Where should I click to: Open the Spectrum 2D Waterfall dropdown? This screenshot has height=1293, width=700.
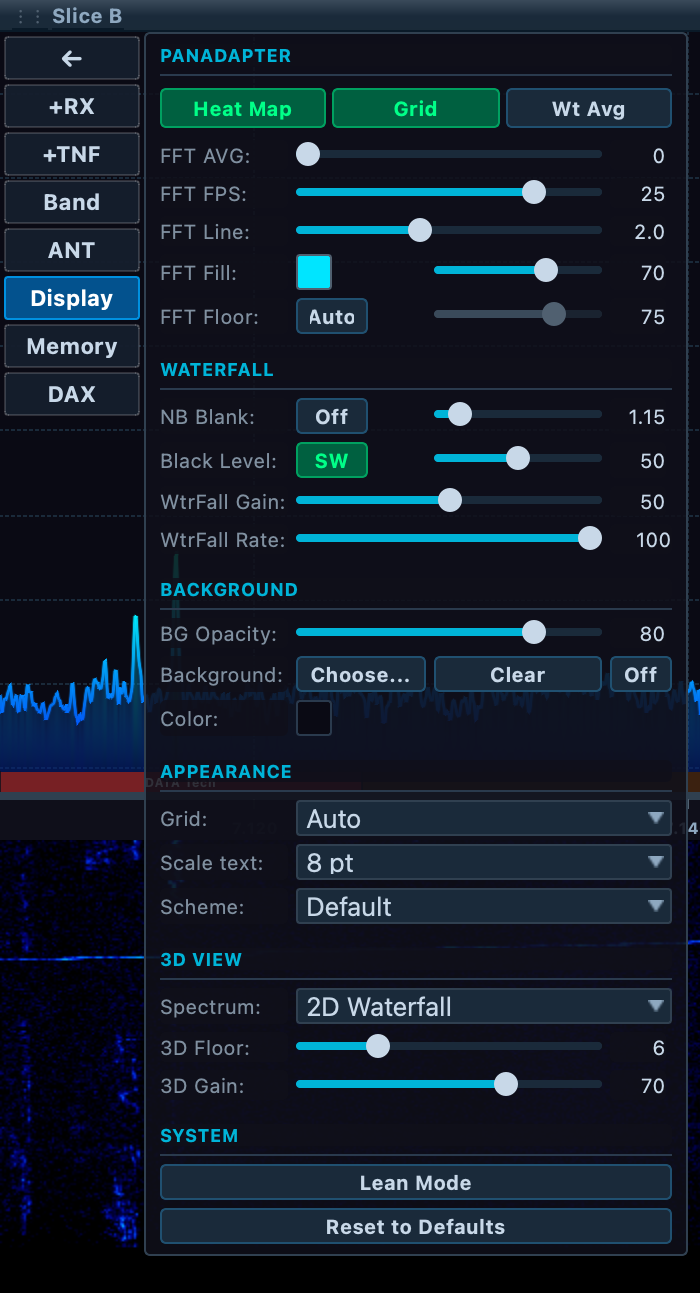tap(484, 1006)
